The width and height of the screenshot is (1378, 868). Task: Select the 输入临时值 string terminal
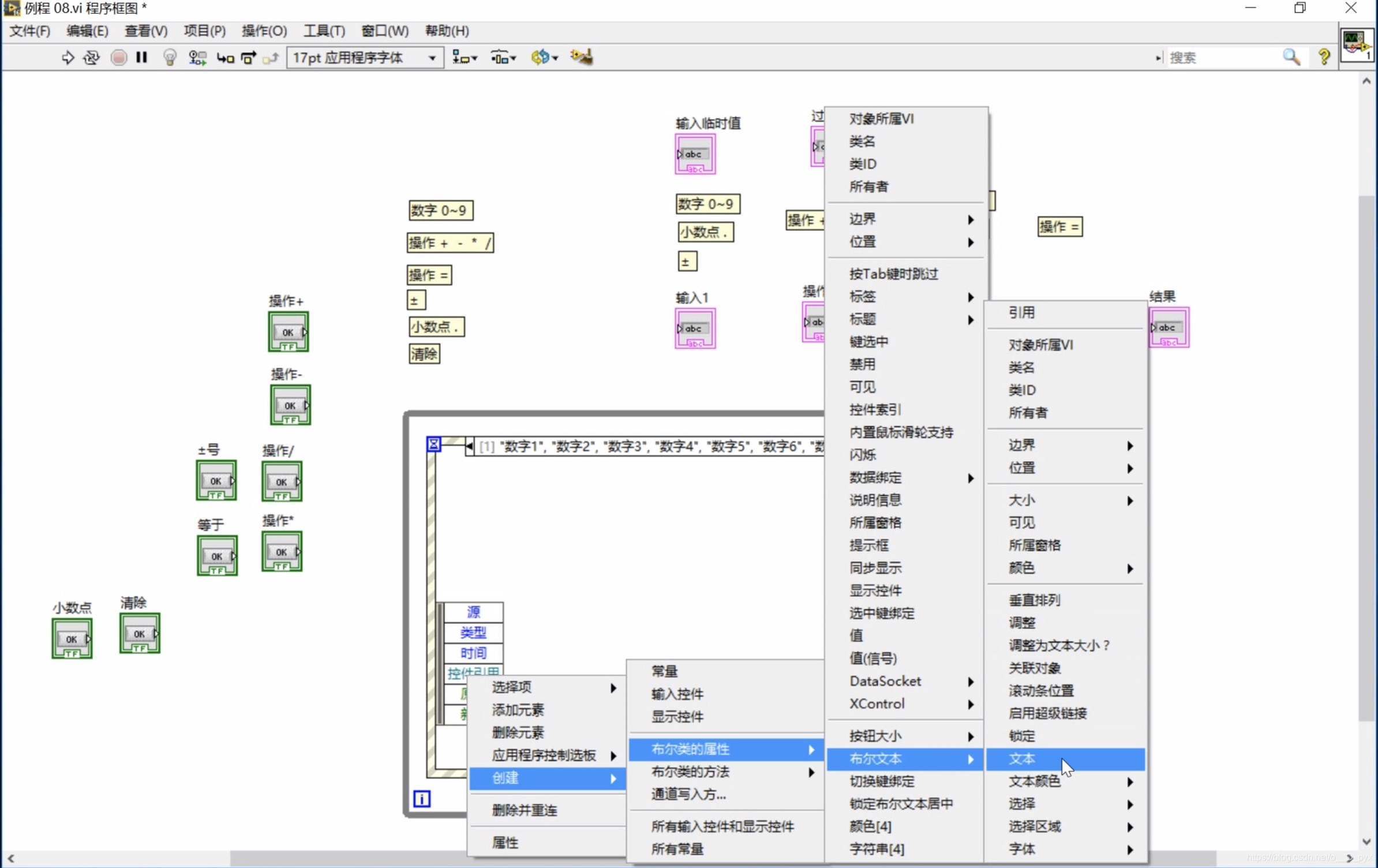point(695,154)
